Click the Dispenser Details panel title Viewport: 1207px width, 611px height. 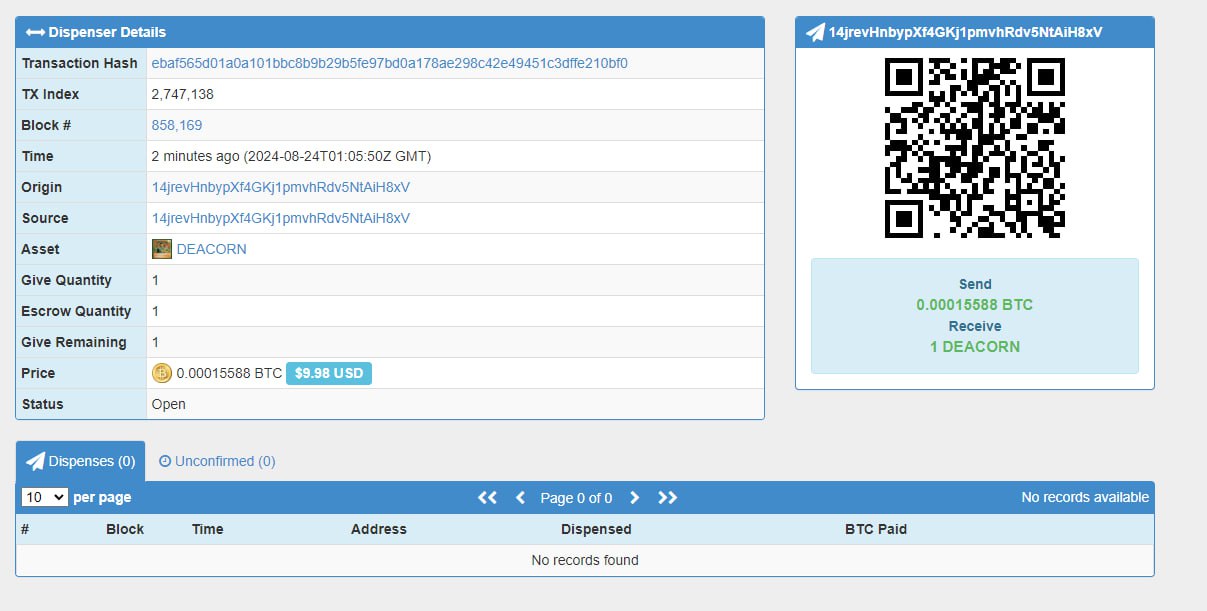(x=108, y=32)
